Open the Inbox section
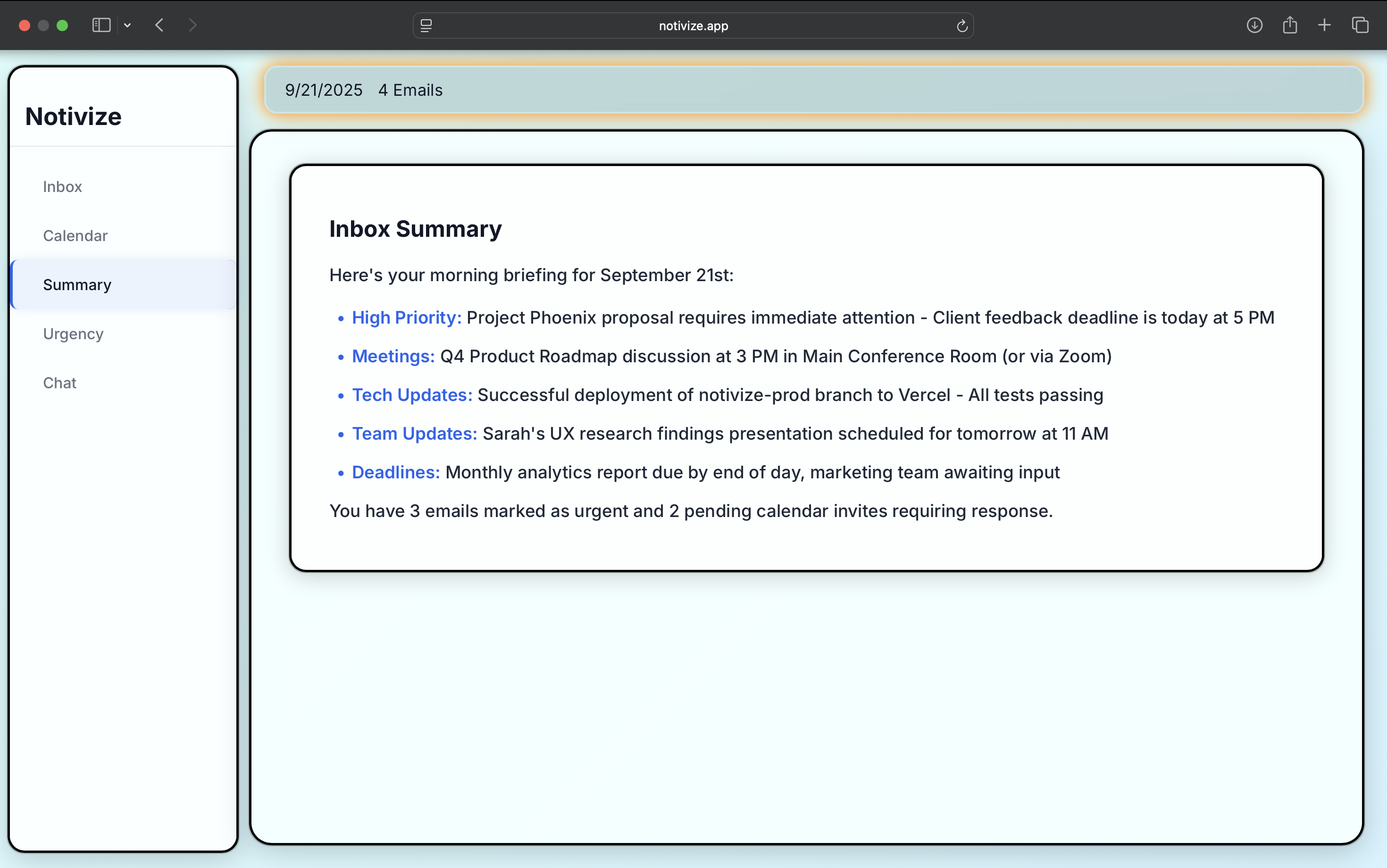1387x868 pixels. 63,187
